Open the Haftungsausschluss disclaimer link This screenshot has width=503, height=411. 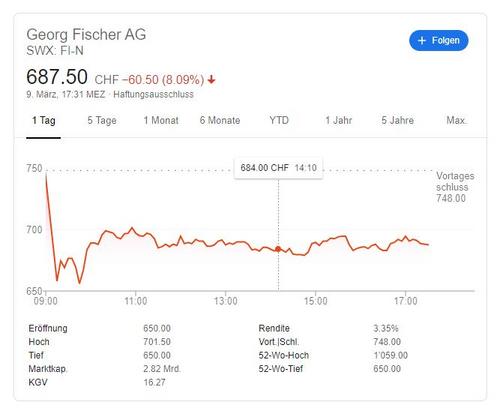tap(153, 94)
